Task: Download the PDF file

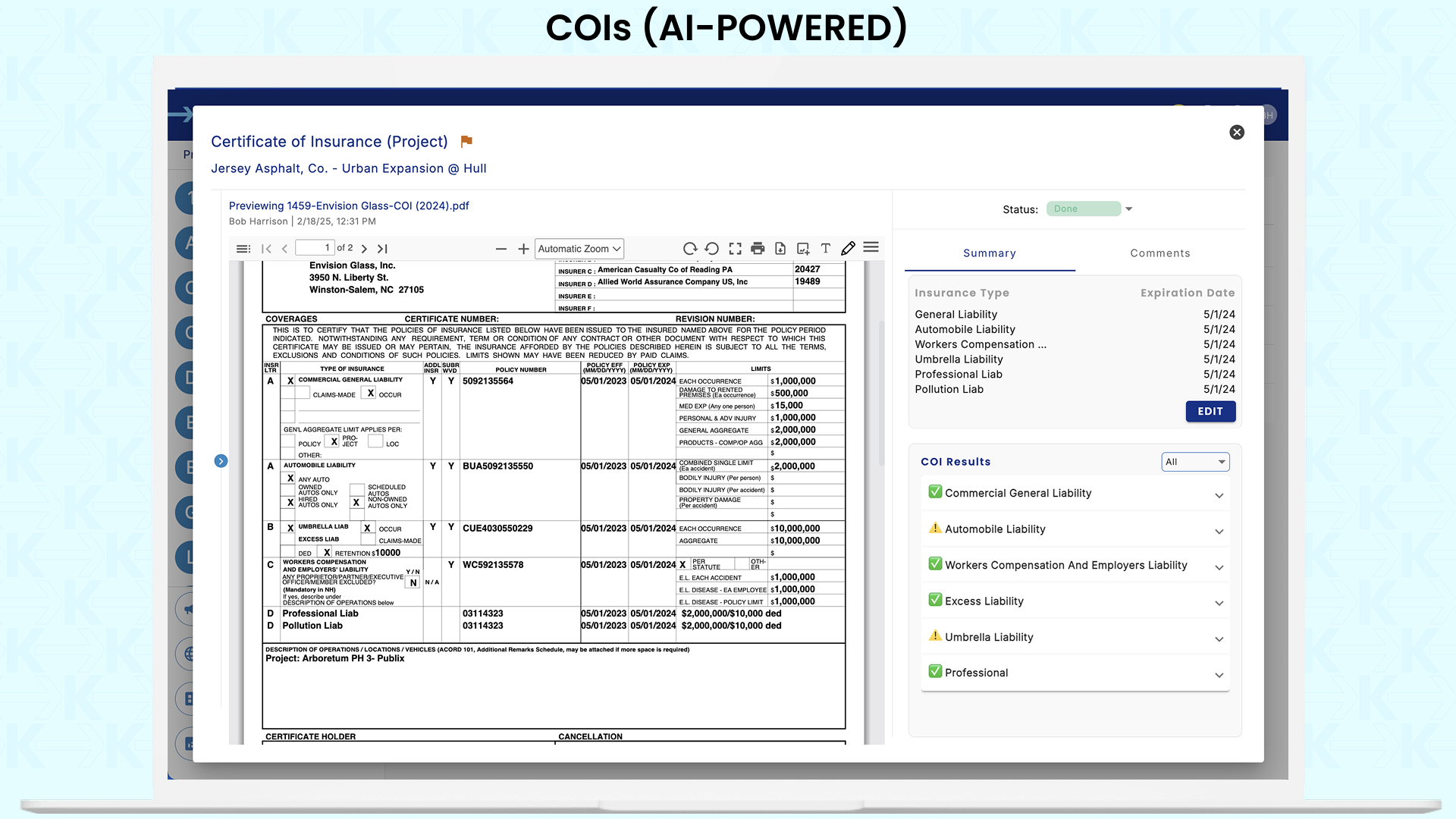Action: click(x=780, y=249)
